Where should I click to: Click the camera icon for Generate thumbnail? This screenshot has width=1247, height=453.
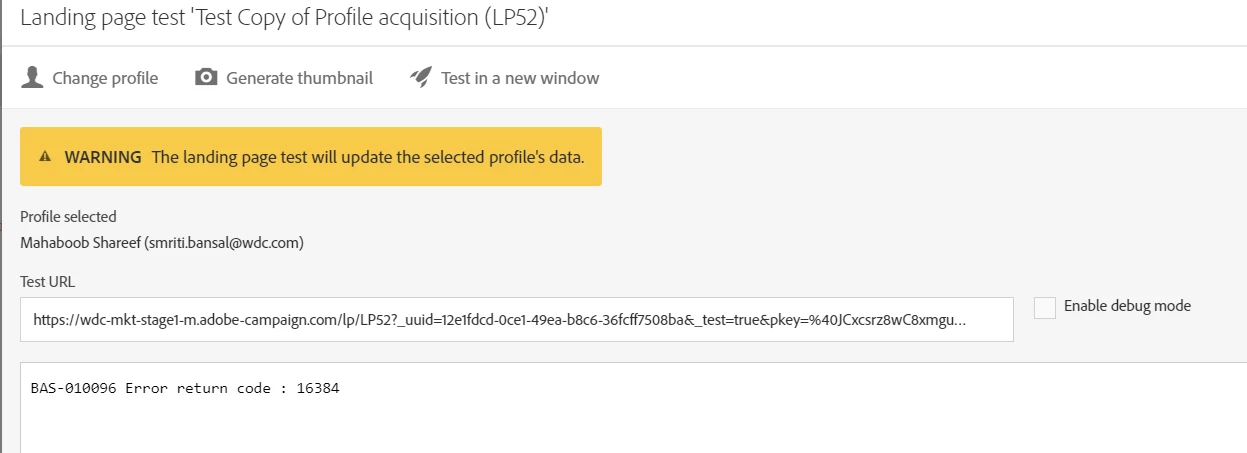(x=206, y=77)
